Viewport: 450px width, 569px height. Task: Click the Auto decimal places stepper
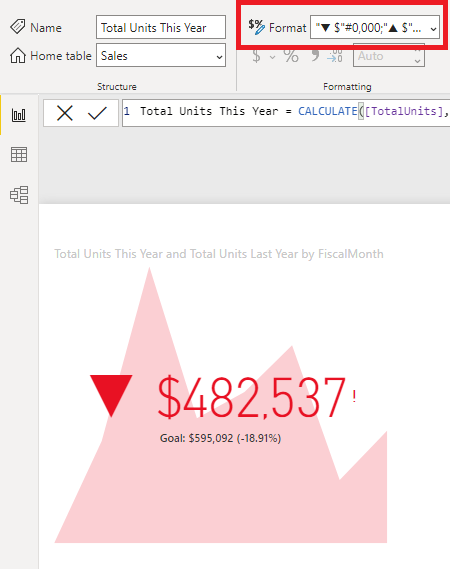(389, 56)
